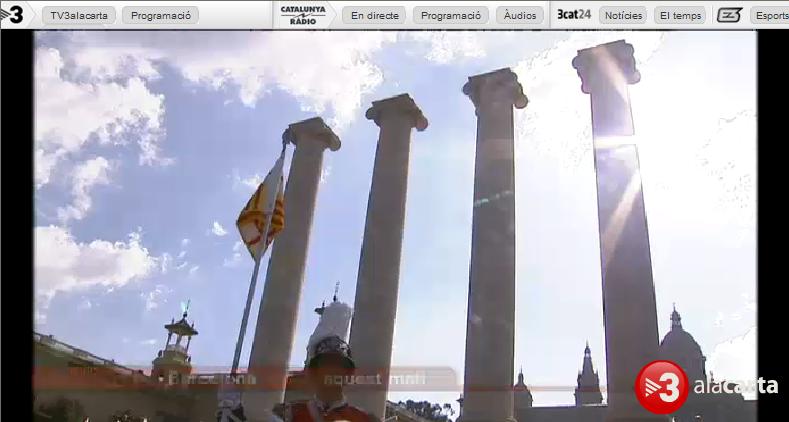The height and width of the screenshot is (422, 789).
Task: Click the 3cat24 logo
Action: (574, 15)
